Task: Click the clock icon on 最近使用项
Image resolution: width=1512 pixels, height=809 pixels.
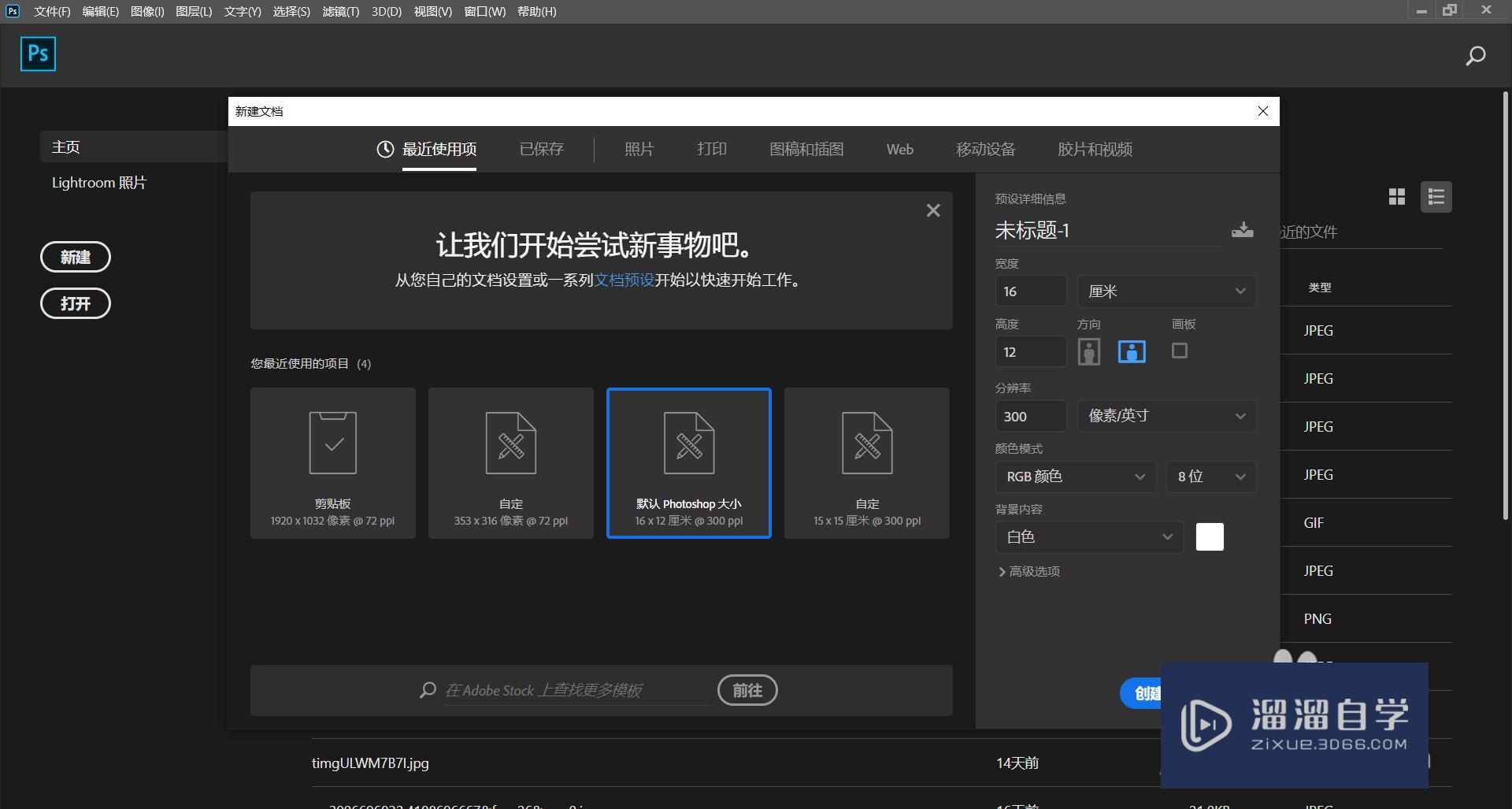Action: pos(385,149)
